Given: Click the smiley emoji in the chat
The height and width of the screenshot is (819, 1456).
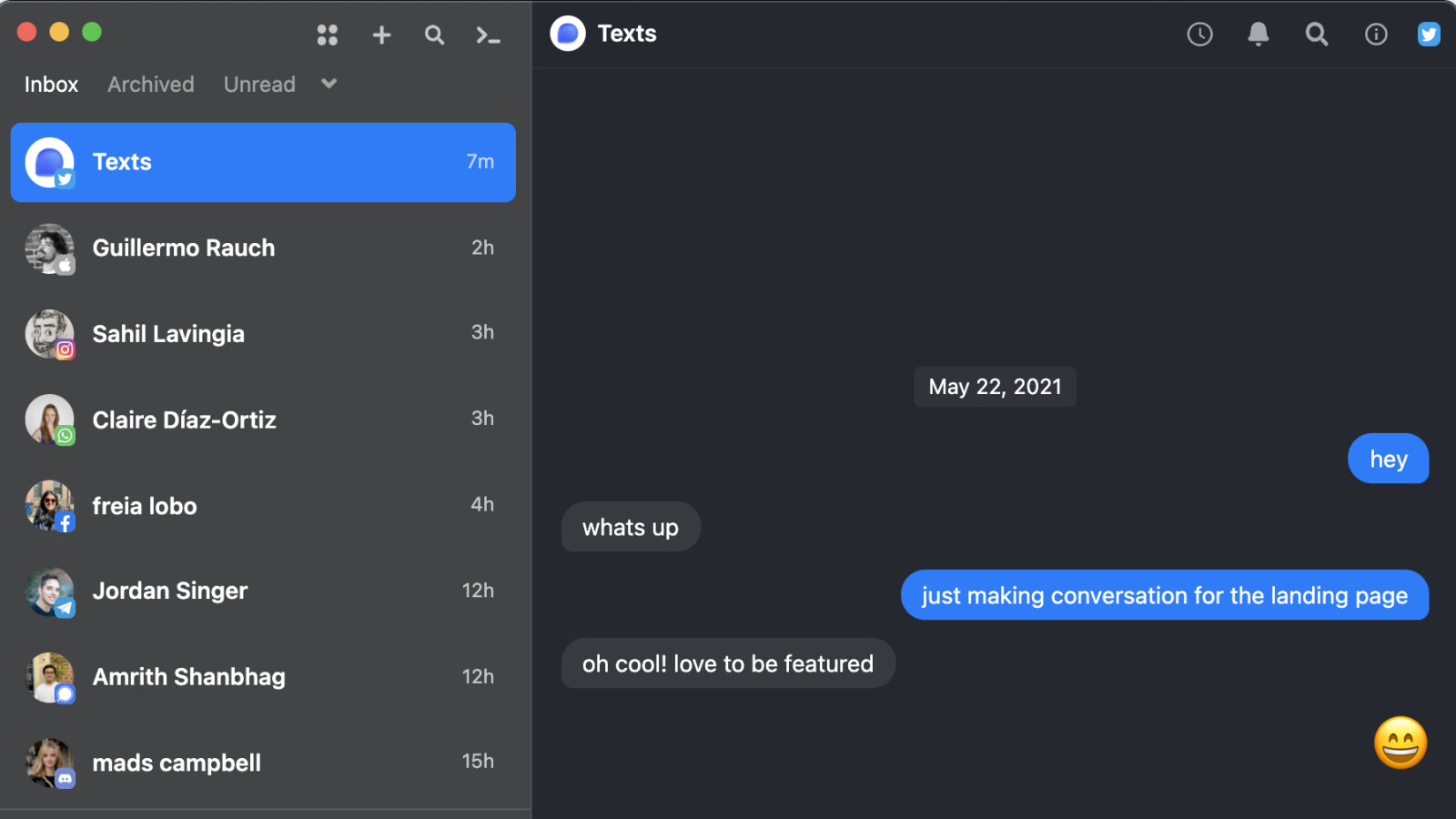Looking at the screenshot, I should point(1400,743).
